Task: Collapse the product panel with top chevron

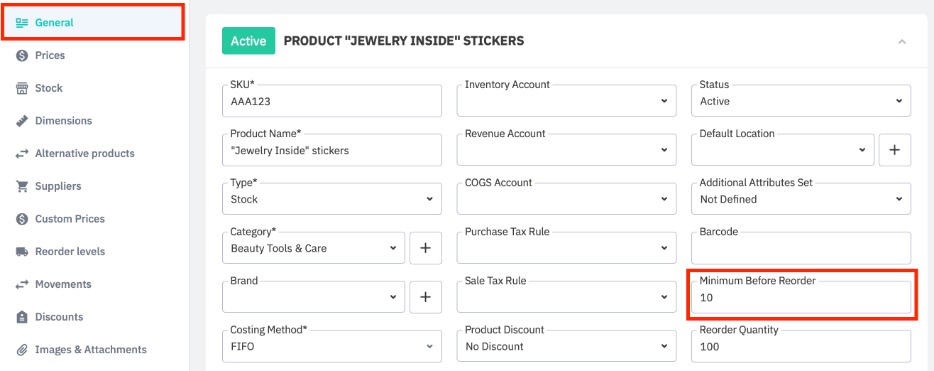Action: click(x=902, y=42)
